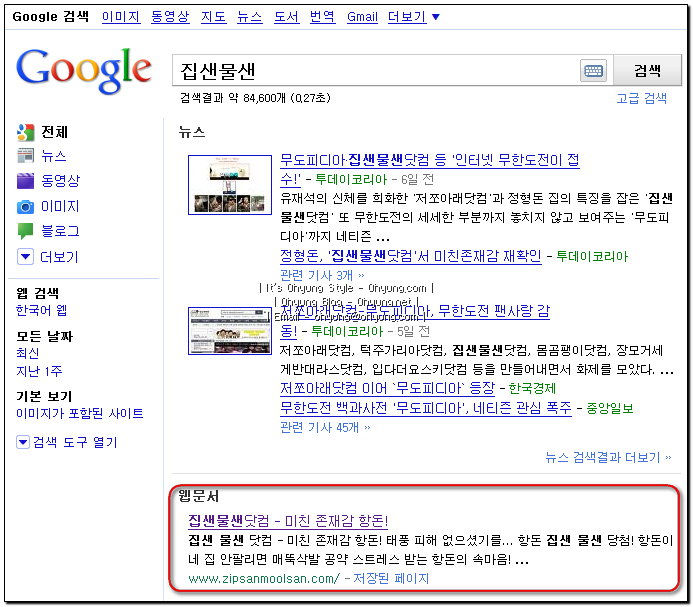Screen dimensions: 693x607
Task: Click 검색 도구 열기 text link
Action: (75, 442)
